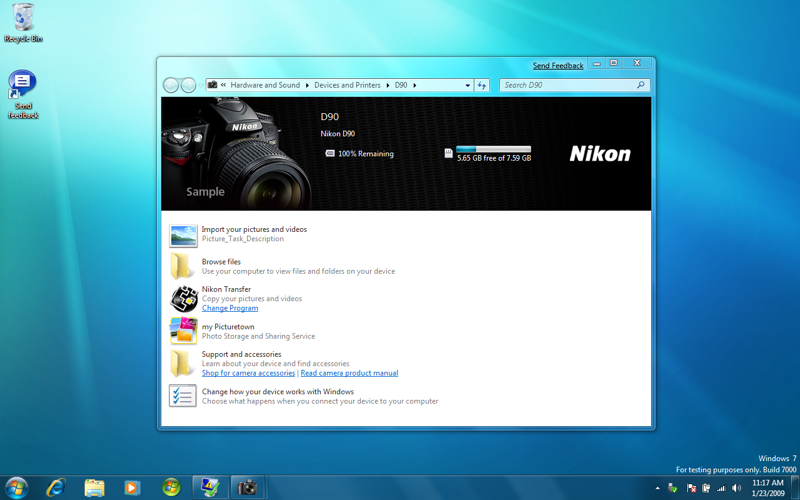
Task: Select the D90 breadcrumb segment
Action: pos(401,85)
